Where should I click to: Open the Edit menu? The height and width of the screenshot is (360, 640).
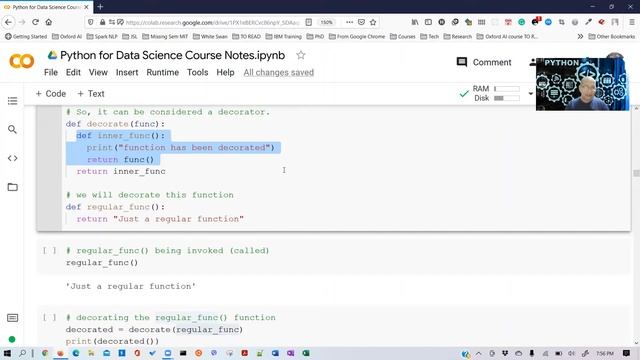tap(73, 72)
